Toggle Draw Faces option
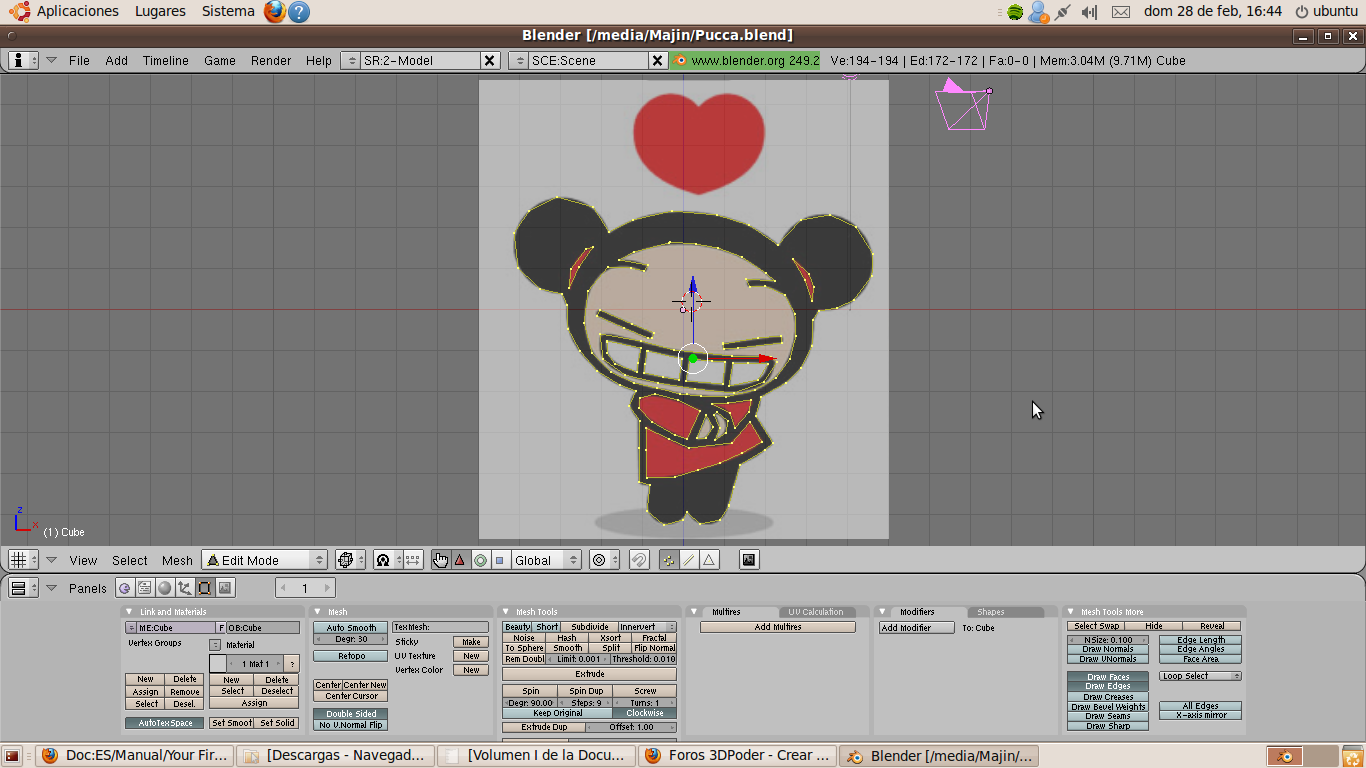Screen dimensions: 1366x768 (1108, 677)
